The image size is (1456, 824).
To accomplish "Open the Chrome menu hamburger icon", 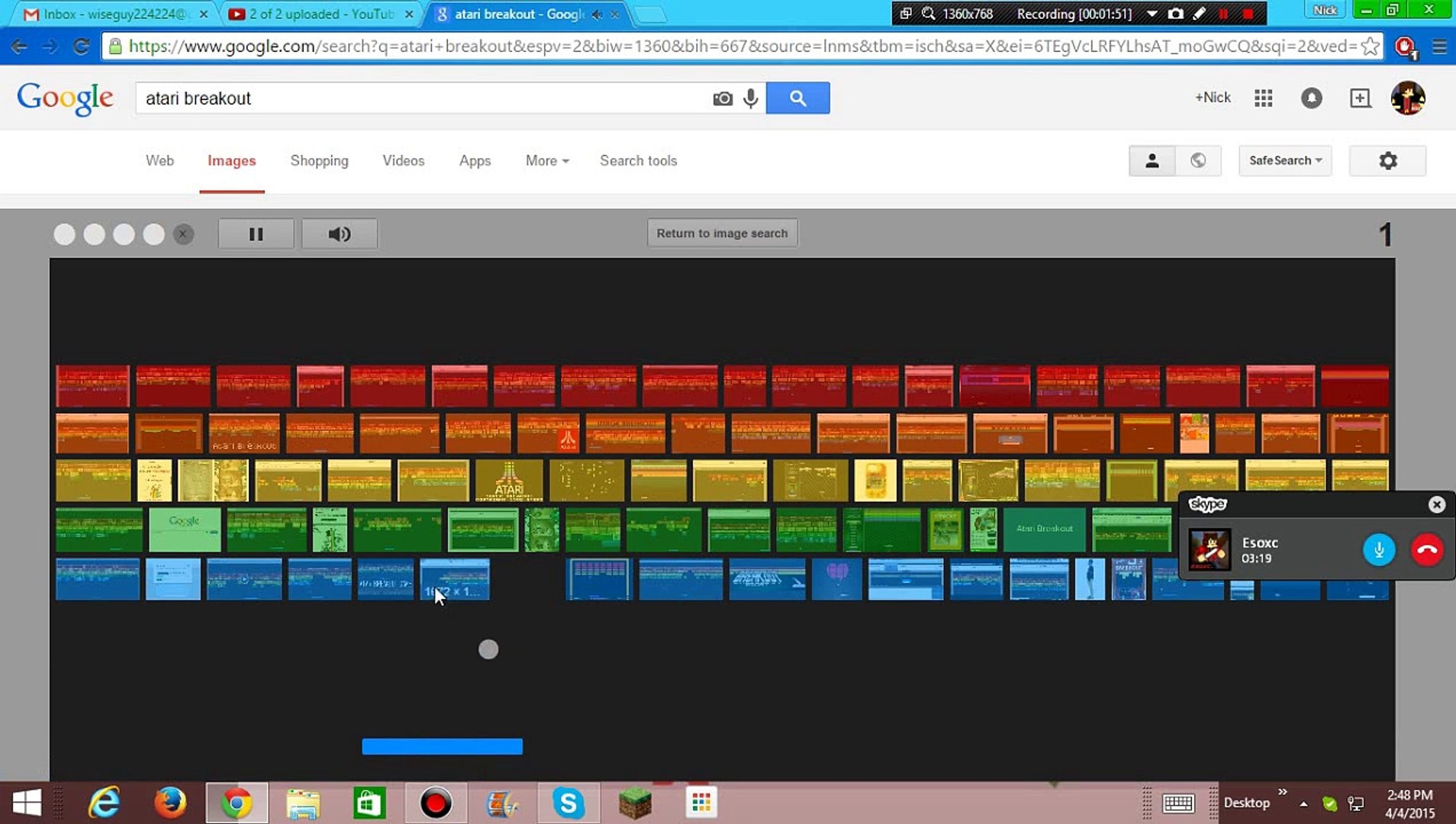I will [1439, 47].
